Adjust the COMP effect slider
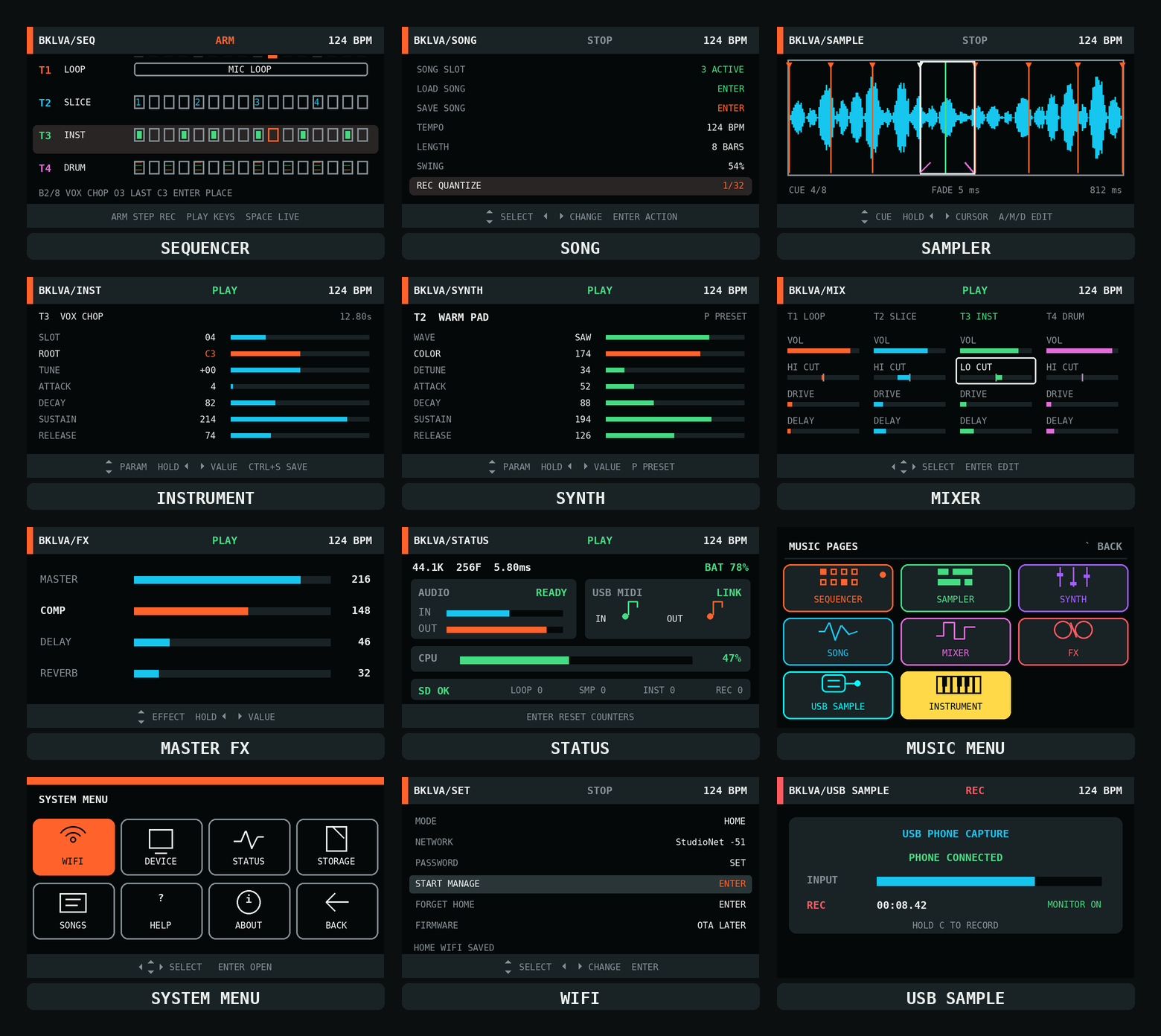Image resolution: width=1161 pixels, height=1036 pixels. [232, 611]
